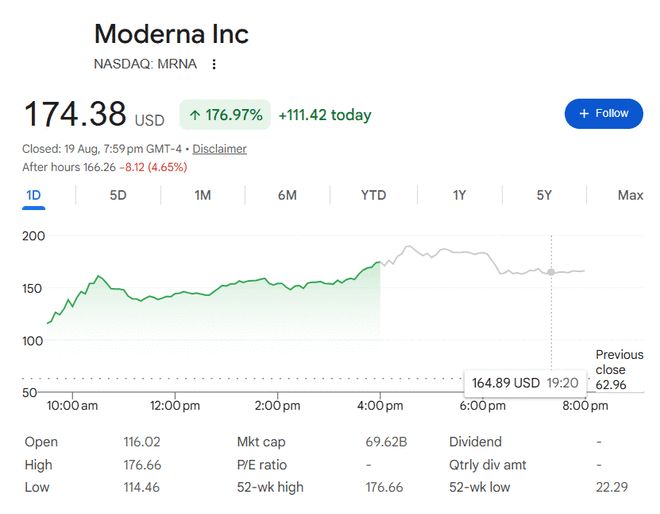Show the 6M chart range
Screen dimensions: 660x514
pyautogui.click(x=287, y=195)
